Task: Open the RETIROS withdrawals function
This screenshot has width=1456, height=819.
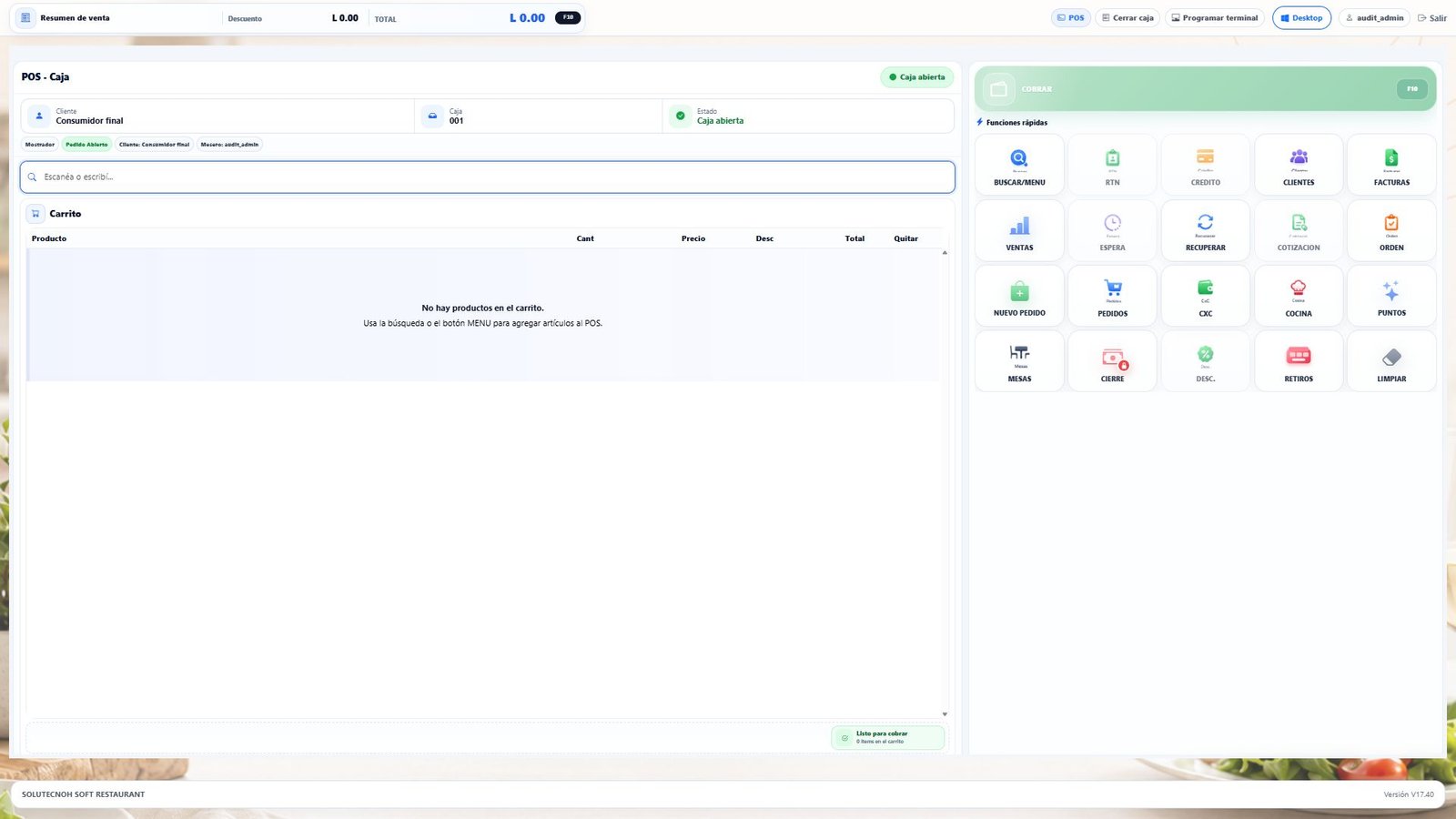Action: click(x=1299, y=361)
